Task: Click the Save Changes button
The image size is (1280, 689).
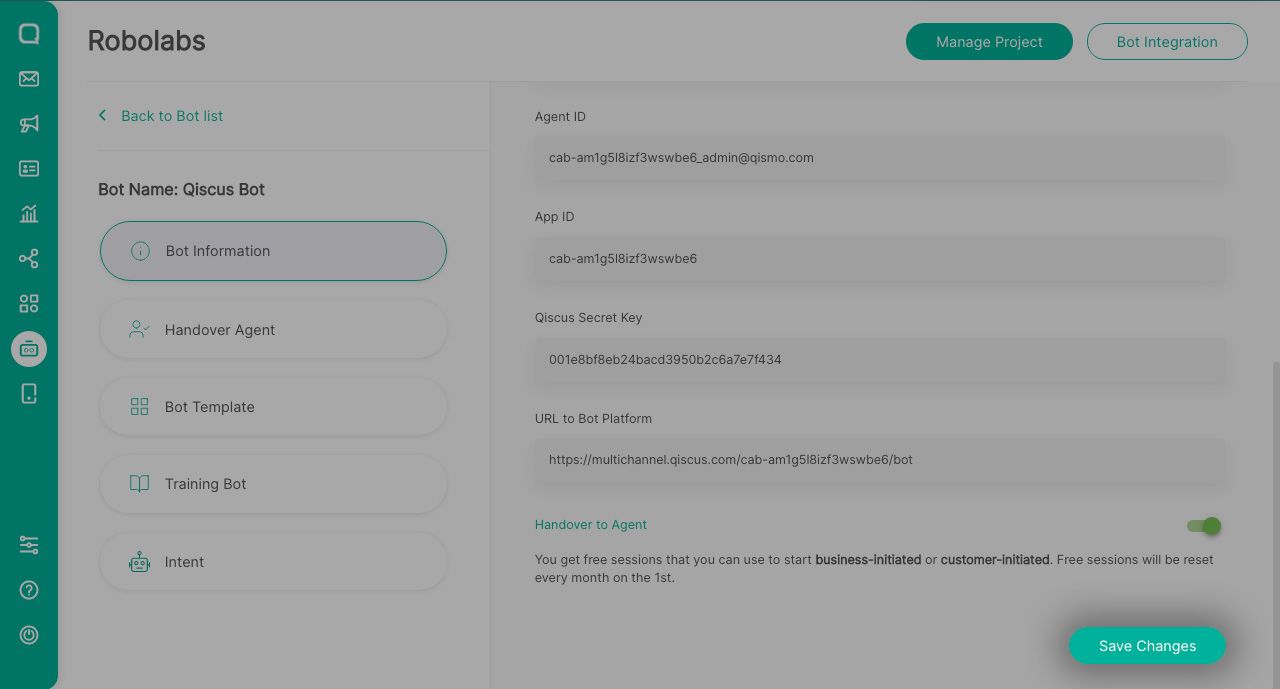Action: (1147, 646)
